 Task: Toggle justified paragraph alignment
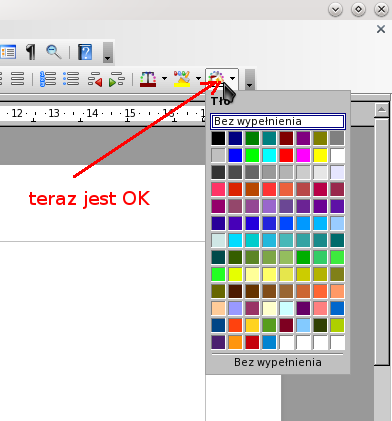tap(17, 79)
